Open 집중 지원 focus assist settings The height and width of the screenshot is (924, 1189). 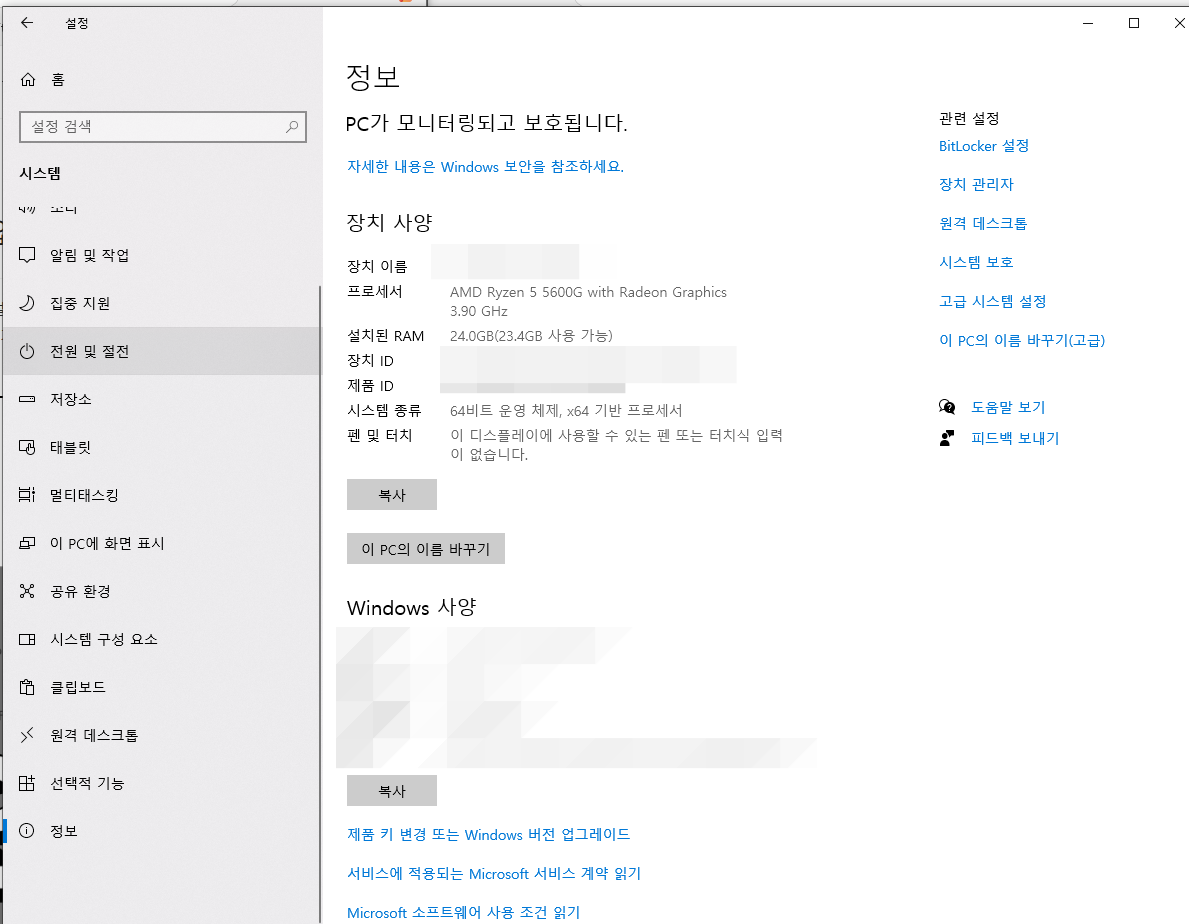(27, 303)
